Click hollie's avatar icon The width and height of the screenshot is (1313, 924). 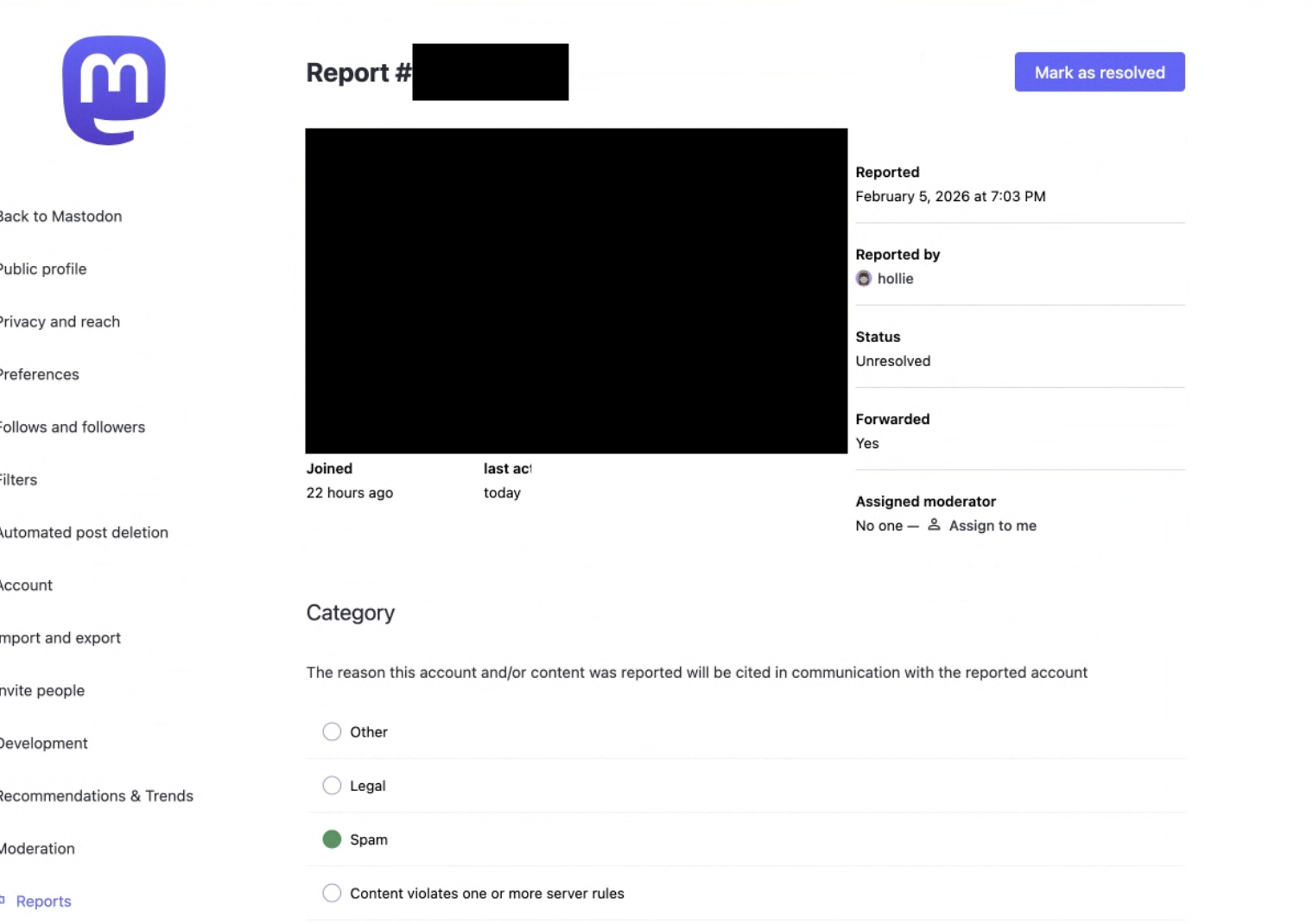coord(863,279)
